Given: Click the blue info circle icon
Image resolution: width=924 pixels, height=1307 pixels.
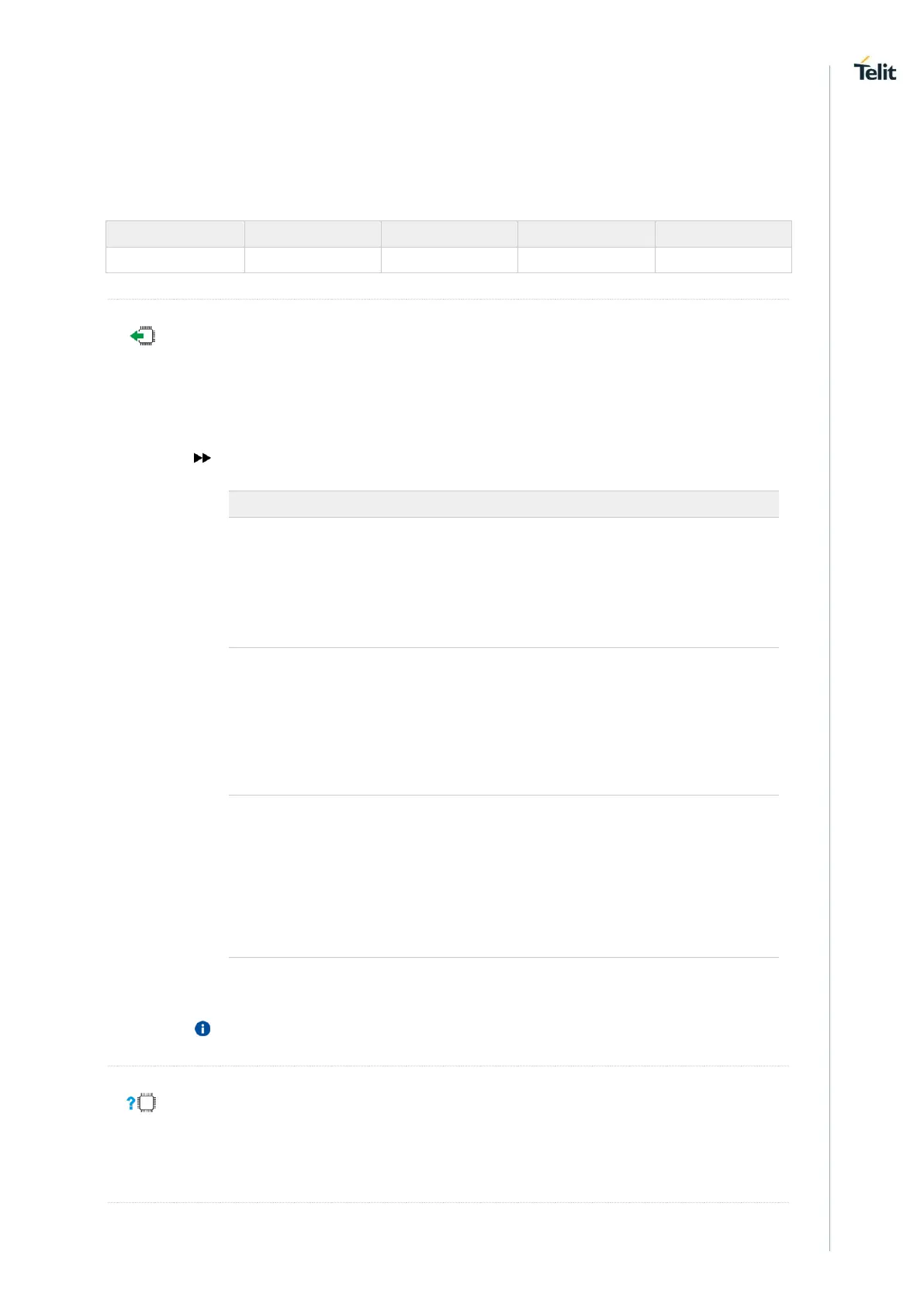Looking at the screenshot, I should coord(202,1029).
